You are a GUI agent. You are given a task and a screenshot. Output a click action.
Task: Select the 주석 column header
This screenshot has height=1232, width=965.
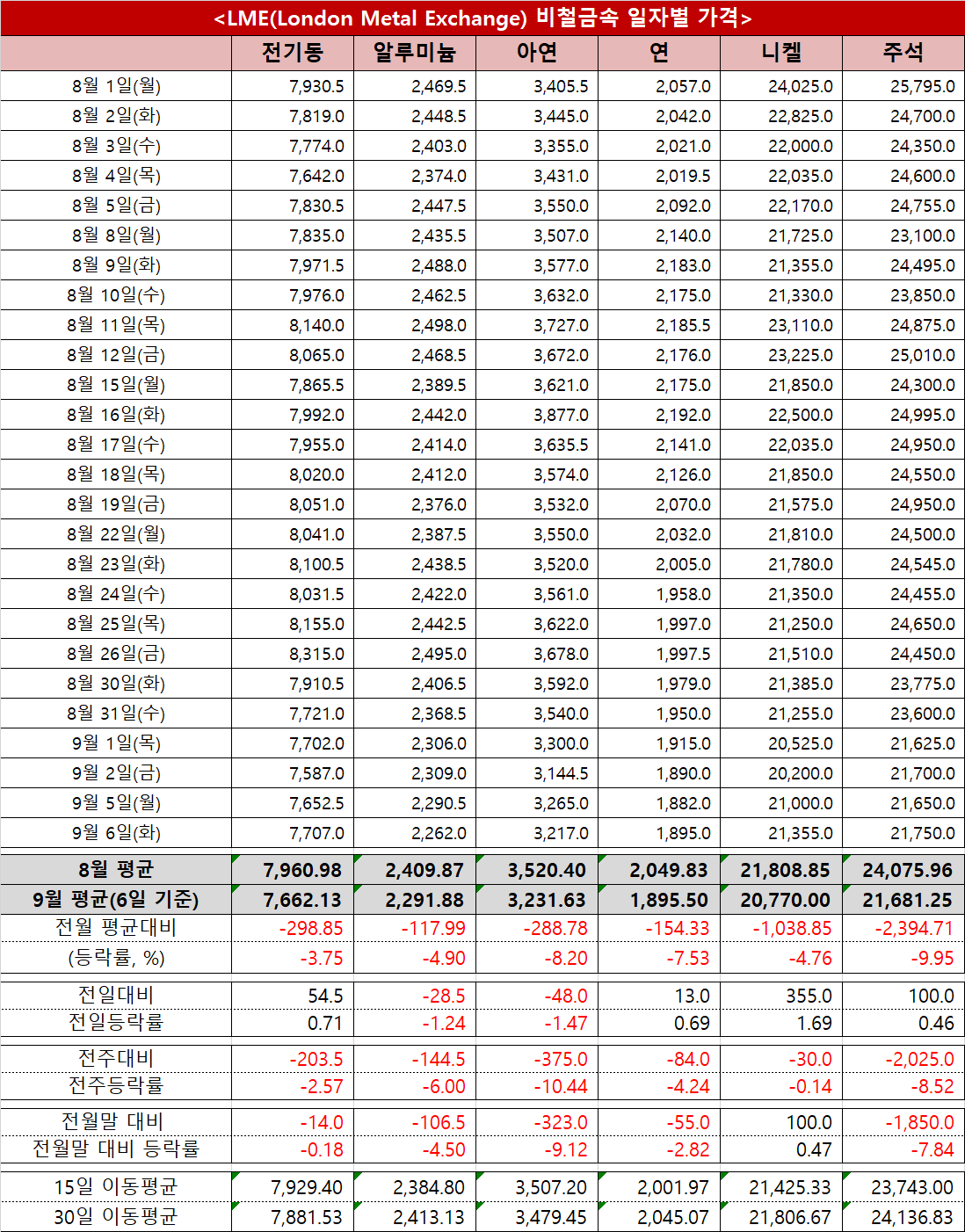[903, 53]
